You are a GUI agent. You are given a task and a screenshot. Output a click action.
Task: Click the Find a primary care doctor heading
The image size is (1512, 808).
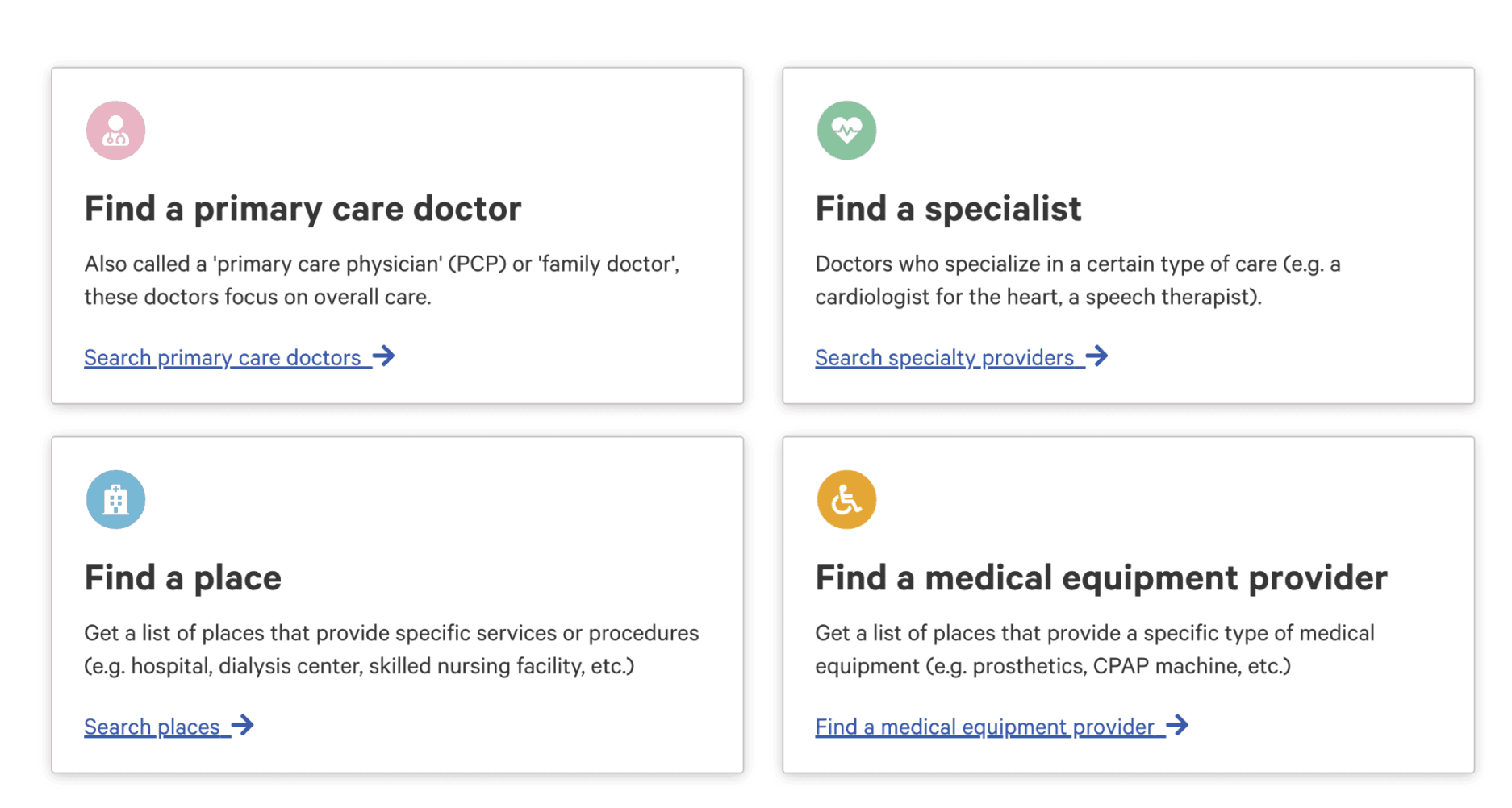click(x=303, y=209)
